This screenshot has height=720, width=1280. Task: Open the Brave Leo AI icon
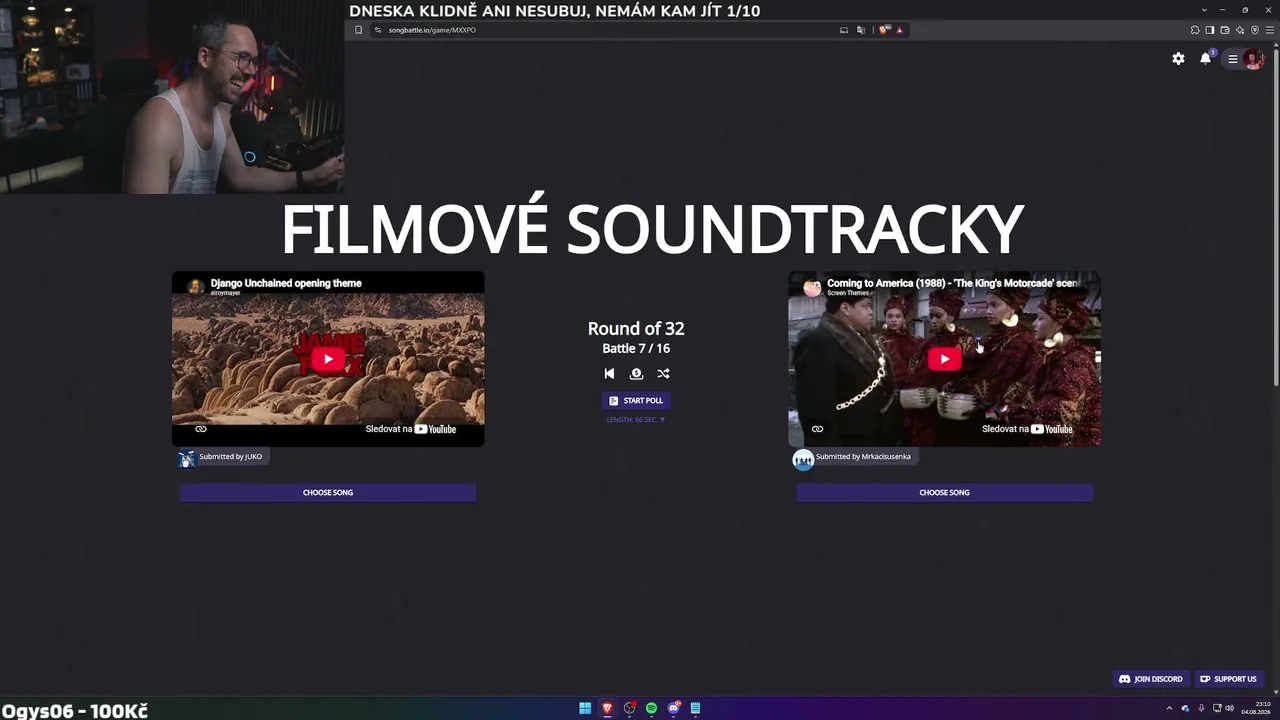pyautogui.click(x=1240, y=30)
